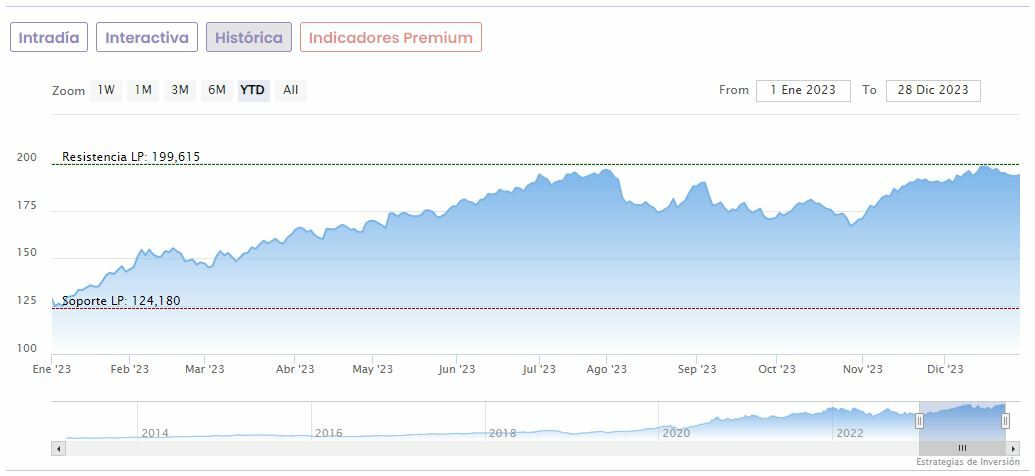Open the From date field

pyautogui.click(x=803, y=90)
